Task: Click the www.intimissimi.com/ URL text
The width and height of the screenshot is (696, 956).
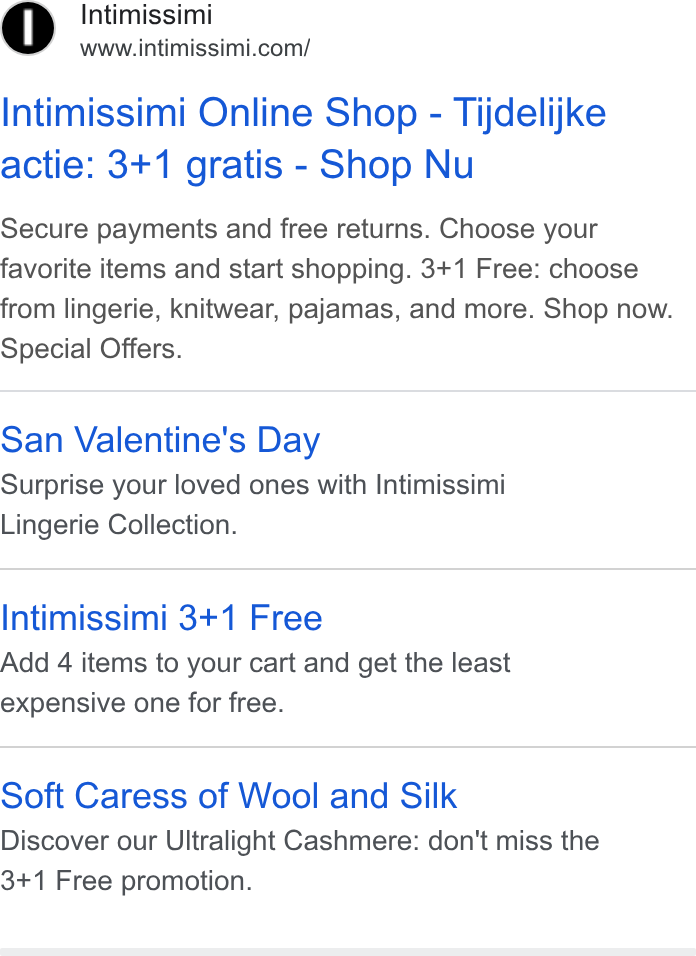Action: point(195,48)
